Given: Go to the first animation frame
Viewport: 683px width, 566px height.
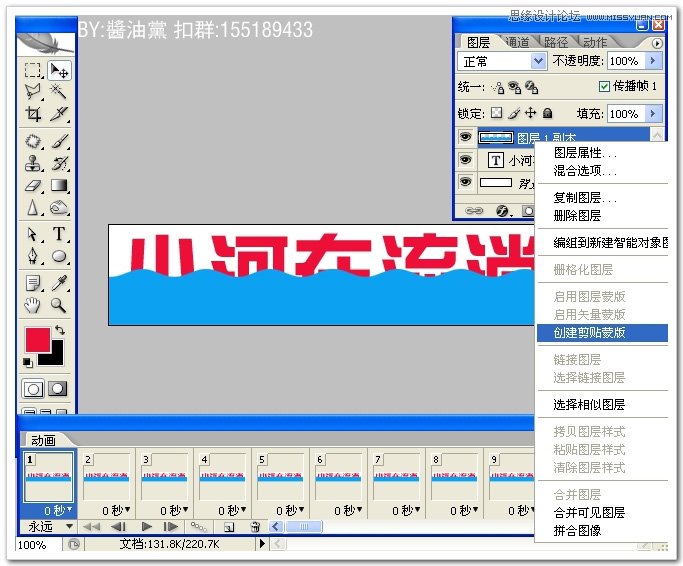Looking at the screenshot, I should tap(91, 527).
